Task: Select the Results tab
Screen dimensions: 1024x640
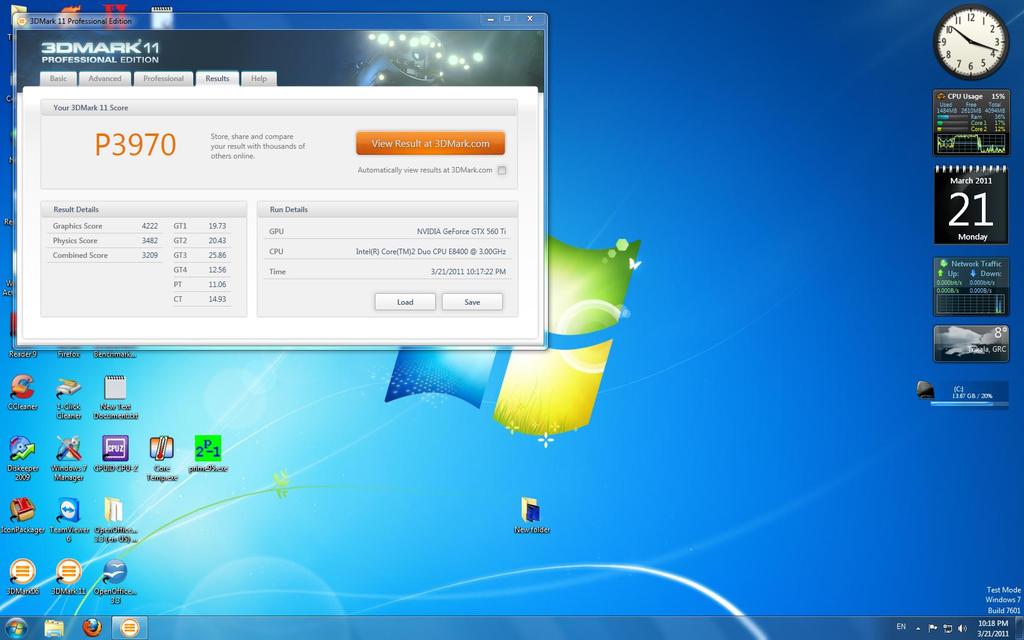Action: tap(217, 78)
